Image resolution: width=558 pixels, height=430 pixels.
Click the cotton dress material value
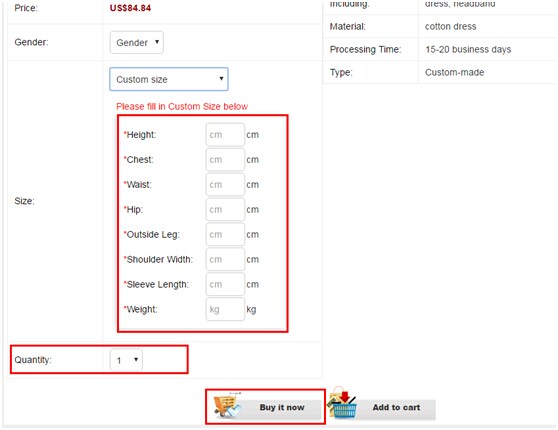451,26
